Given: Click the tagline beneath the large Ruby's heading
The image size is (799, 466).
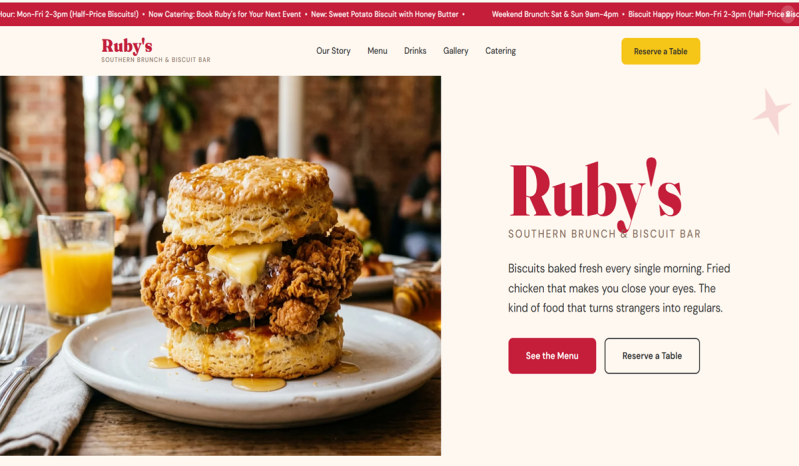Looking at the screenshot, I should click(604, 234).
